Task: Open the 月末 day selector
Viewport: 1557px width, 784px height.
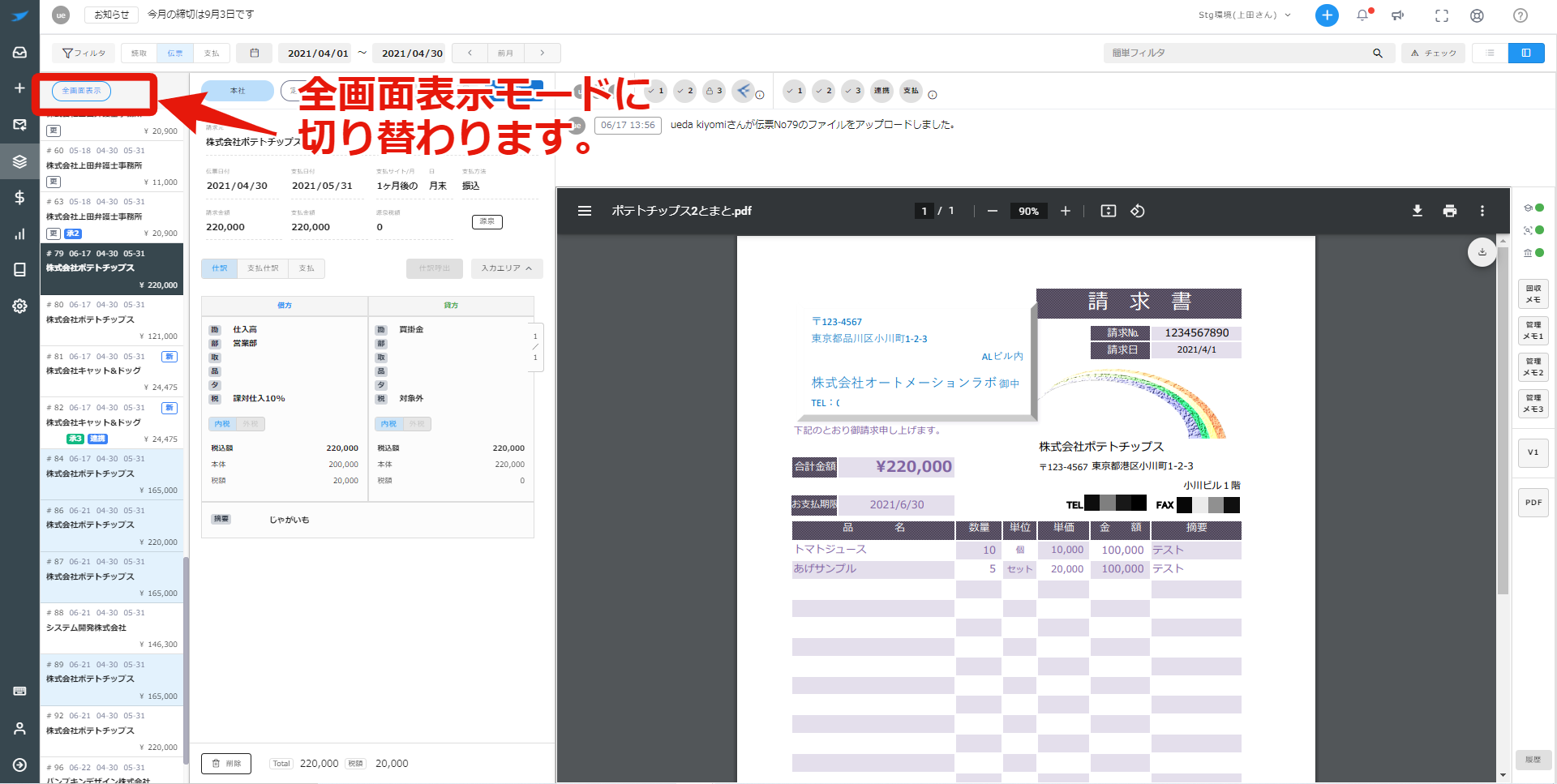Action: click(x=438, y=186)
